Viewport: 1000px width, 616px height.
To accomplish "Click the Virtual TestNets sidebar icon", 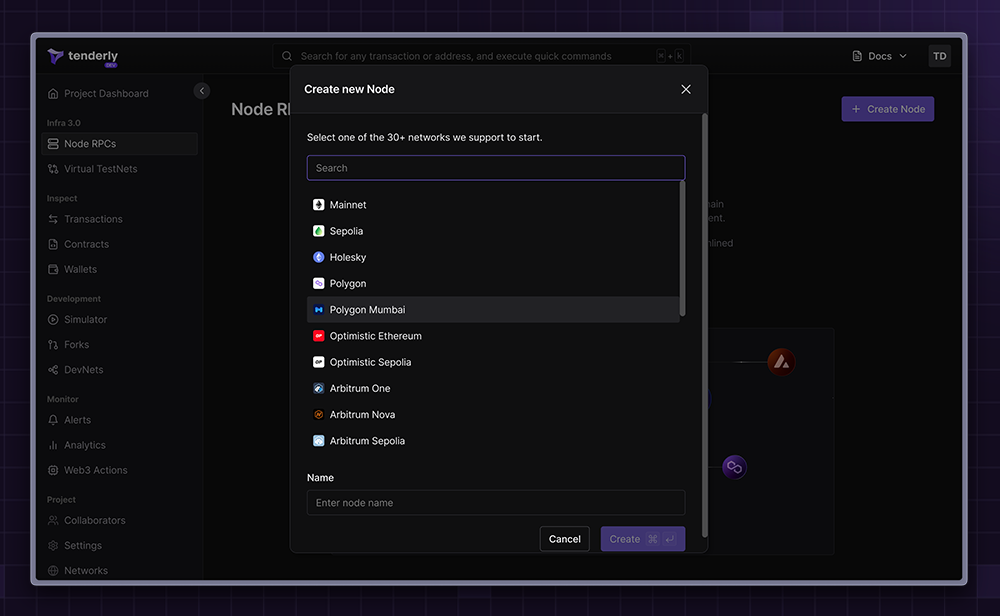I will (53, 169).
